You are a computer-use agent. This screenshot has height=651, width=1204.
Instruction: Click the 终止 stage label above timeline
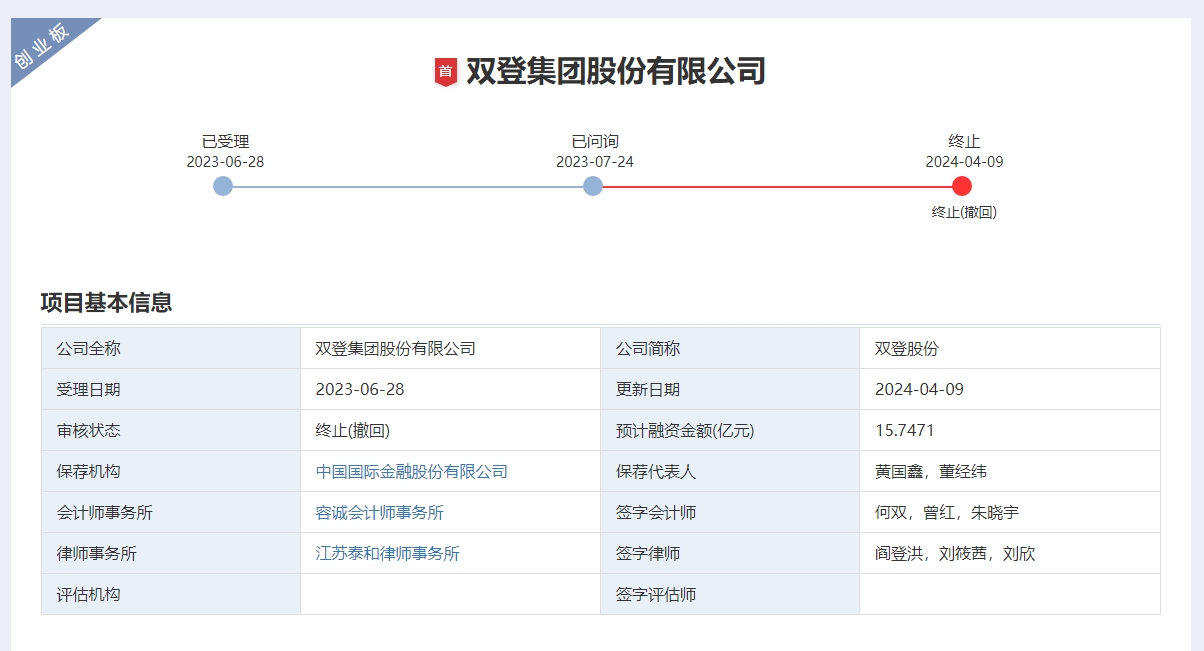pos(964,142)
